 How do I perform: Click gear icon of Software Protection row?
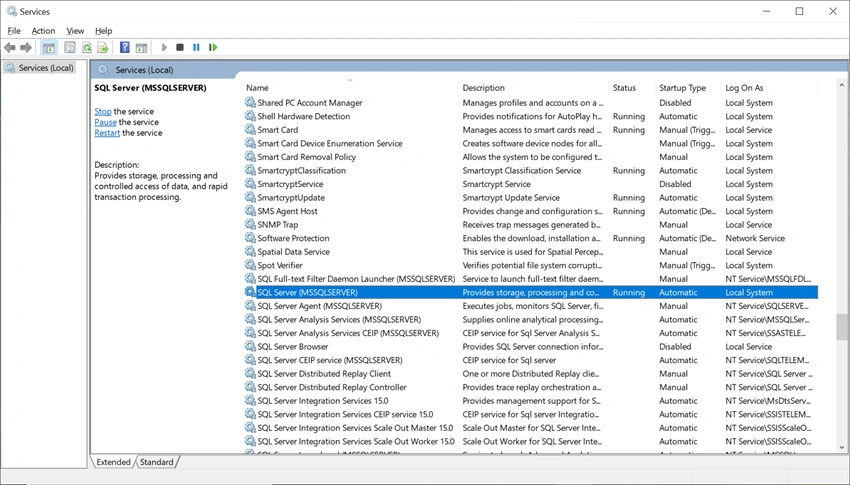tap(250, 238)
